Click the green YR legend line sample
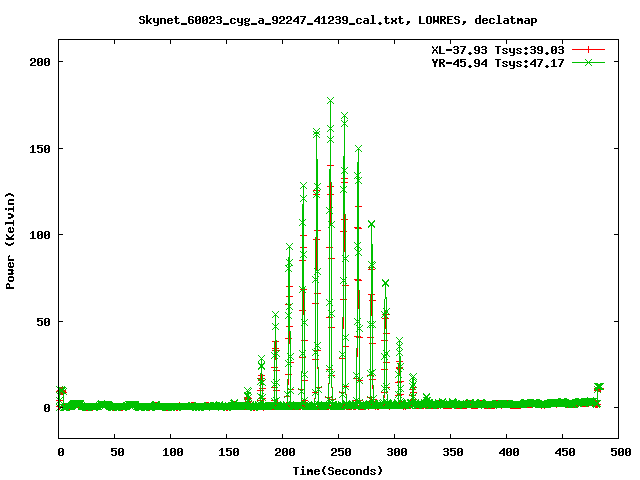The width and height of the screenshot is (640, 480). point(588,62)
